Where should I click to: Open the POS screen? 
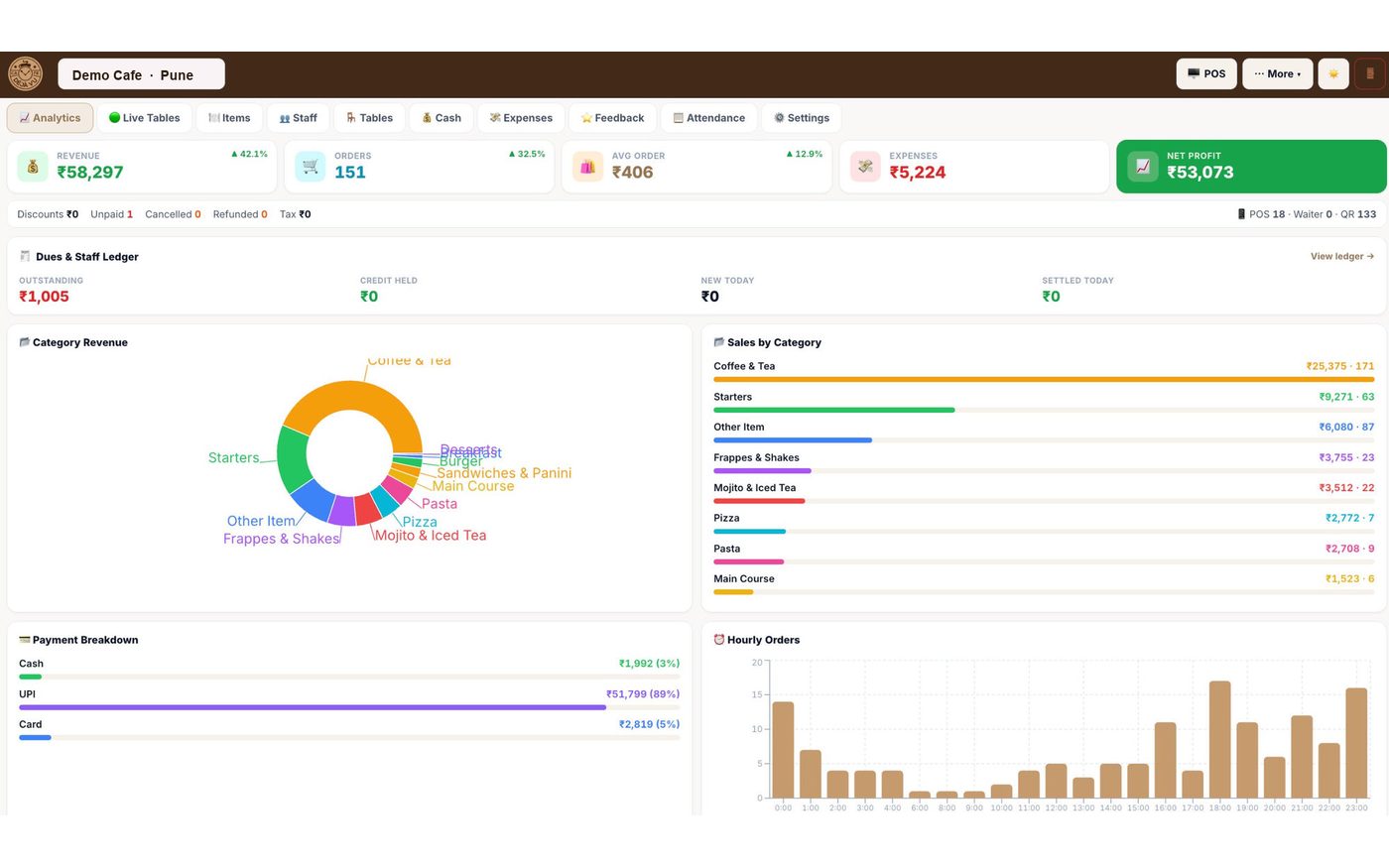click(x=1206, y=73)
